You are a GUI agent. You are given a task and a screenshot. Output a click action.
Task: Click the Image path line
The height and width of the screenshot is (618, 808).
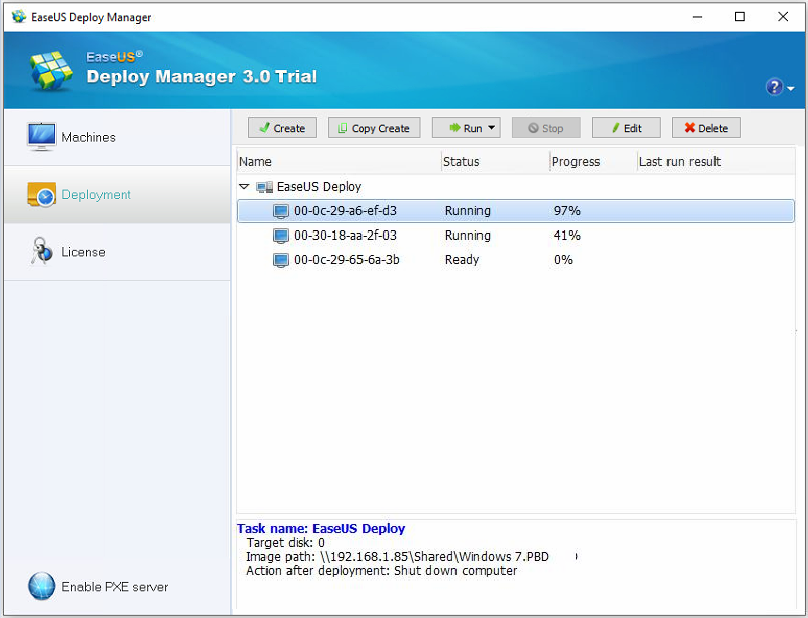[x=397, y=557]
